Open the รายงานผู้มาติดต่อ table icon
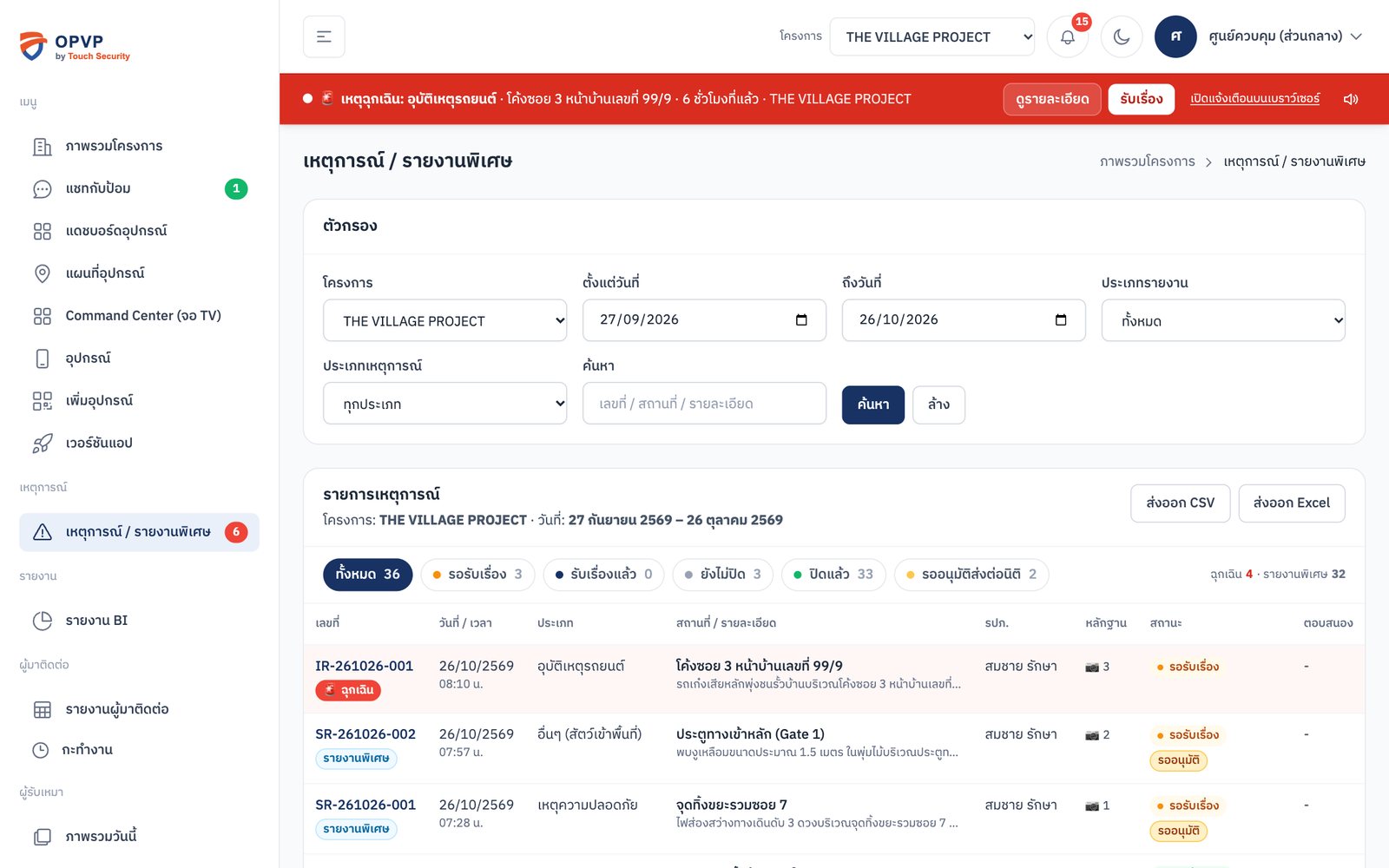The height and width of the screenshot is (868, 1389). pos(42,710)
